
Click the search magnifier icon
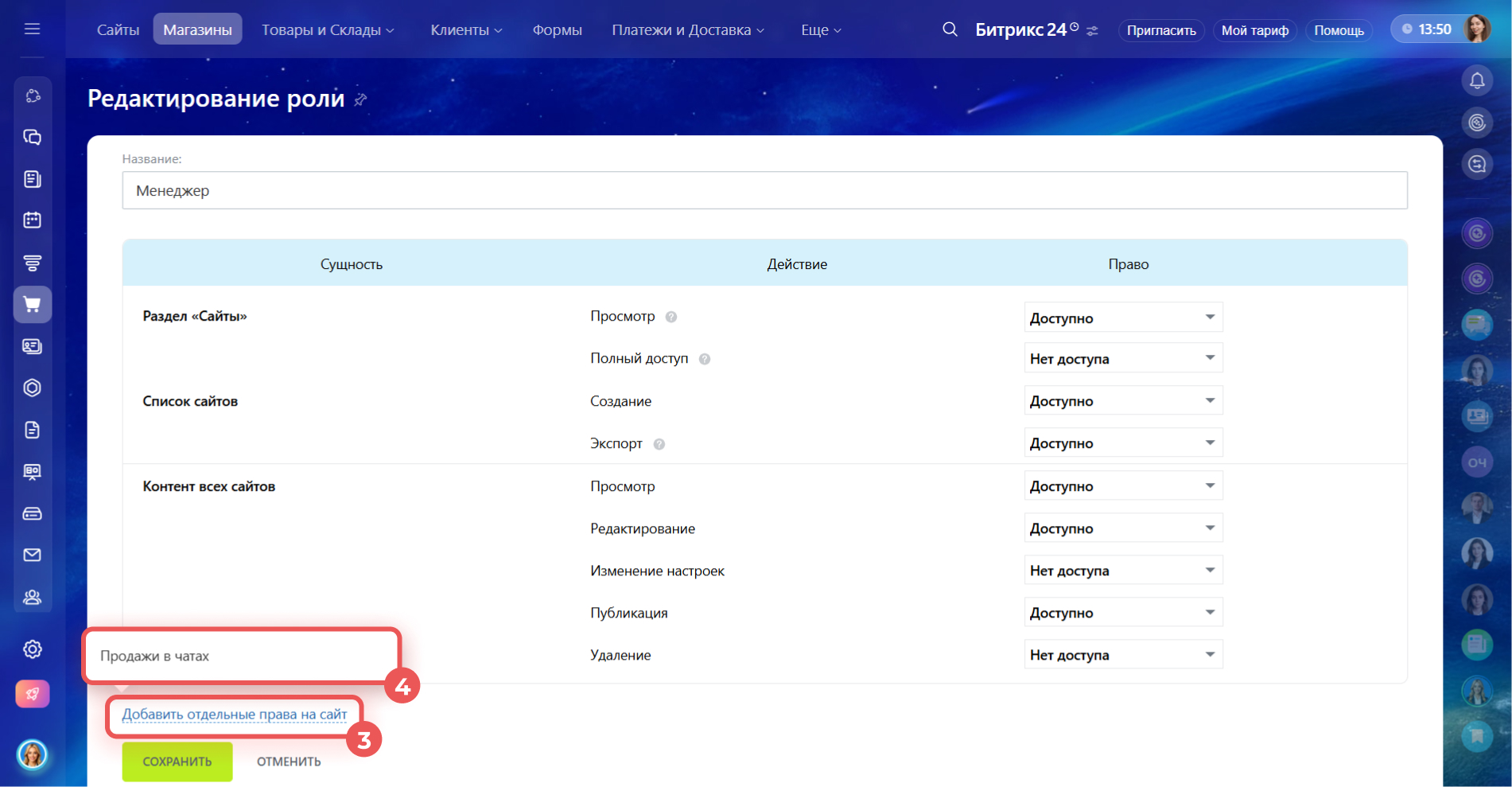[x=949, y=29]
